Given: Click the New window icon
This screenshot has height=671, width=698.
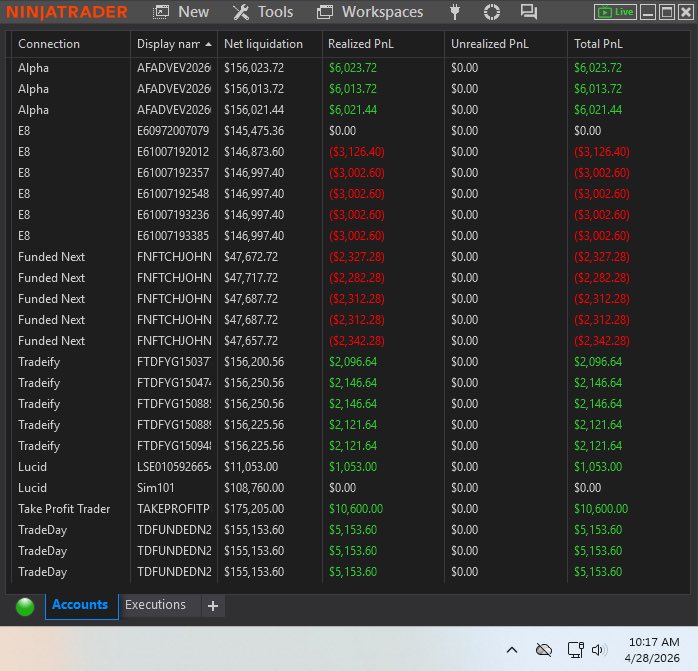Looking at the screenshot, I should coord(161,12).
